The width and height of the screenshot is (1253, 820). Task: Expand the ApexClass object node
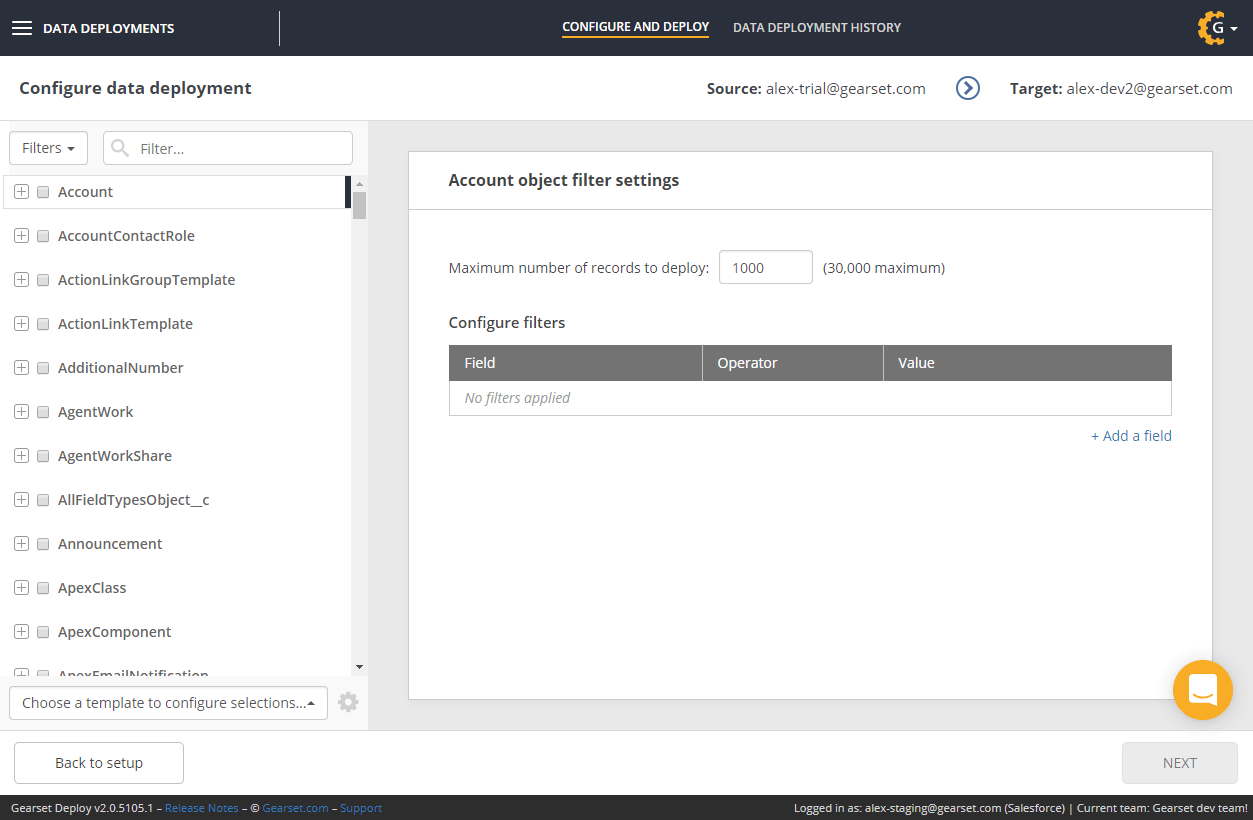pos(21,588)
